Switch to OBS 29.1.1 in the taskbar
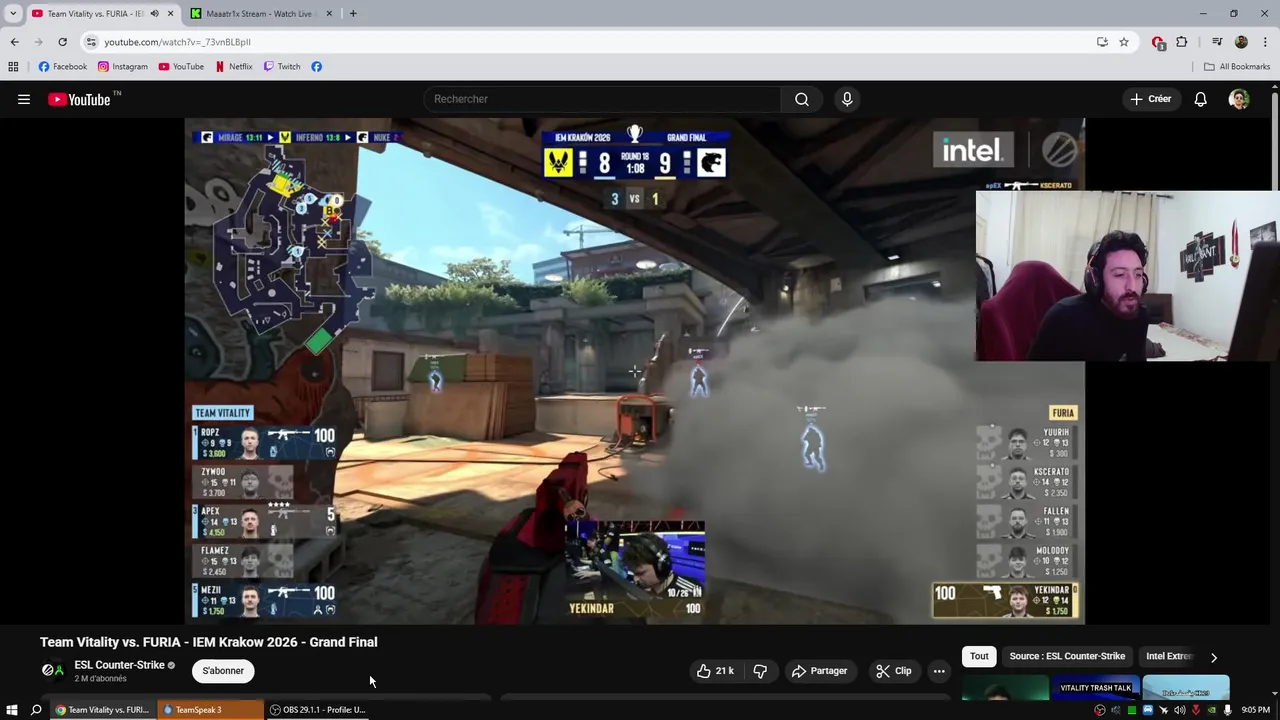The height and width of the screenshot is (720, 1280). (x=318, y=710)
